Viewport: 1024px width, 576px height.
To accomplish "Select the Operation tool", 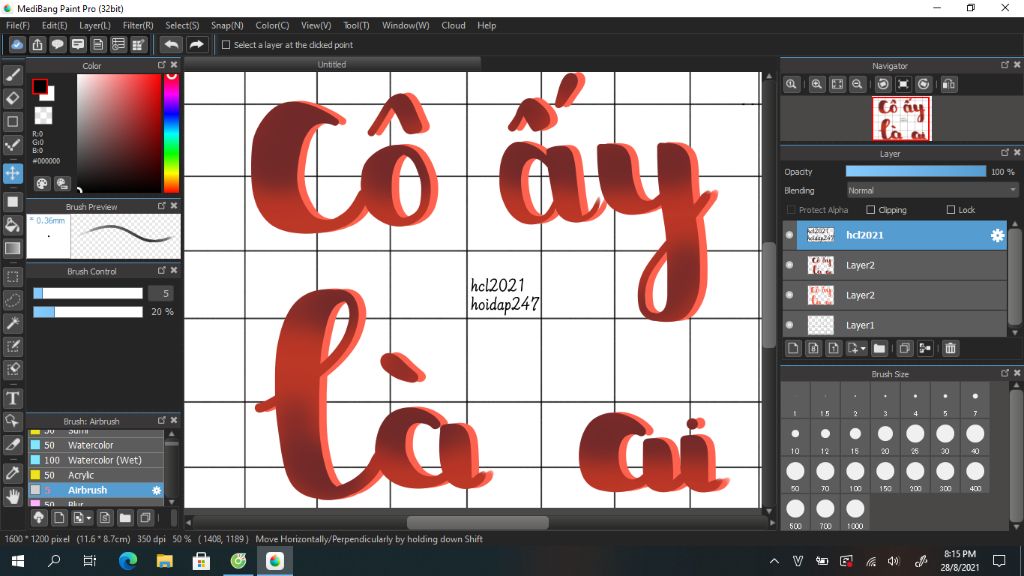I will tap(12, 421).
